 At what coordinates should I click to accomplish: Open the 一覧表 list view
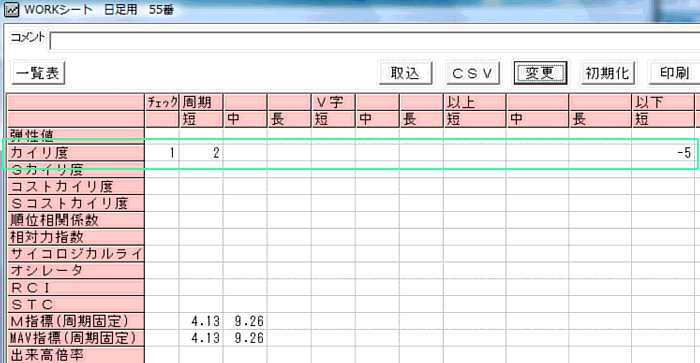point(38,73)
